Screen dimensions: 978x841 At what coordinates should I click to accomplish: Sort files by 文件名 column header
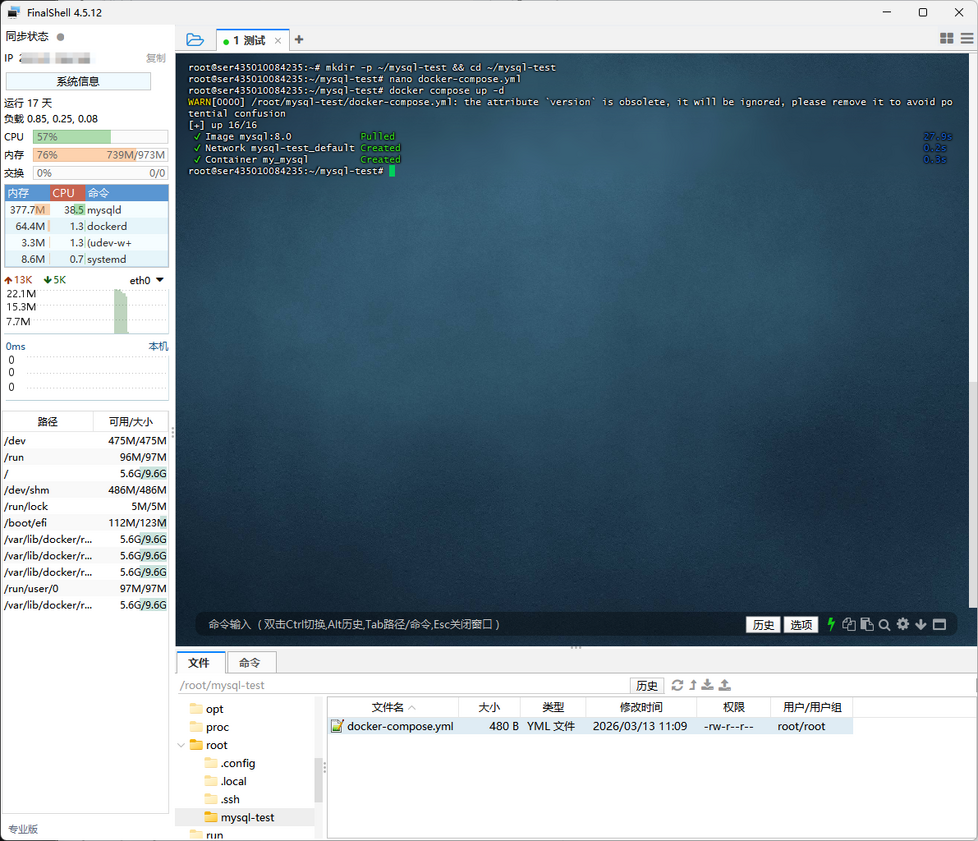[x=392, y=707]
